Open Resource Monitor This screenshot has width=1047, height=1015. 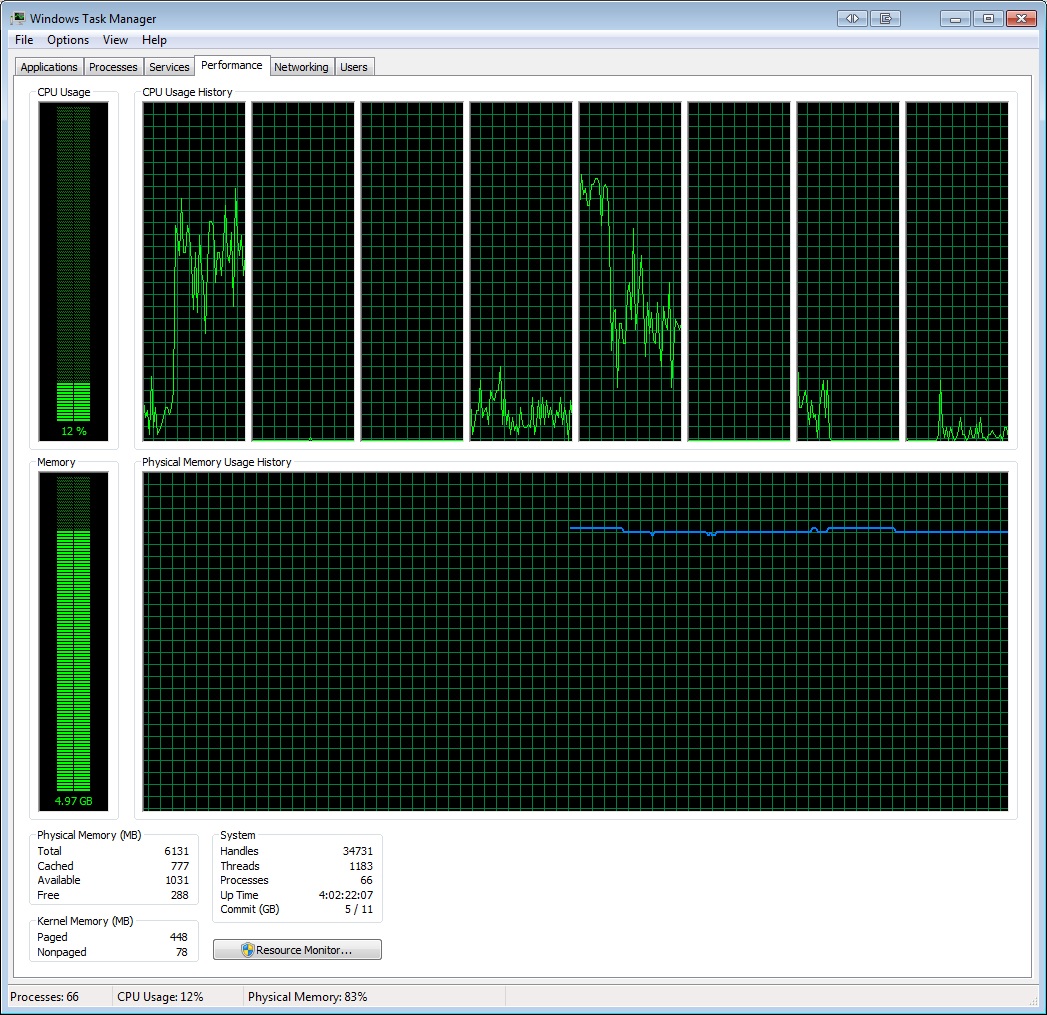(x=297, y=950)
